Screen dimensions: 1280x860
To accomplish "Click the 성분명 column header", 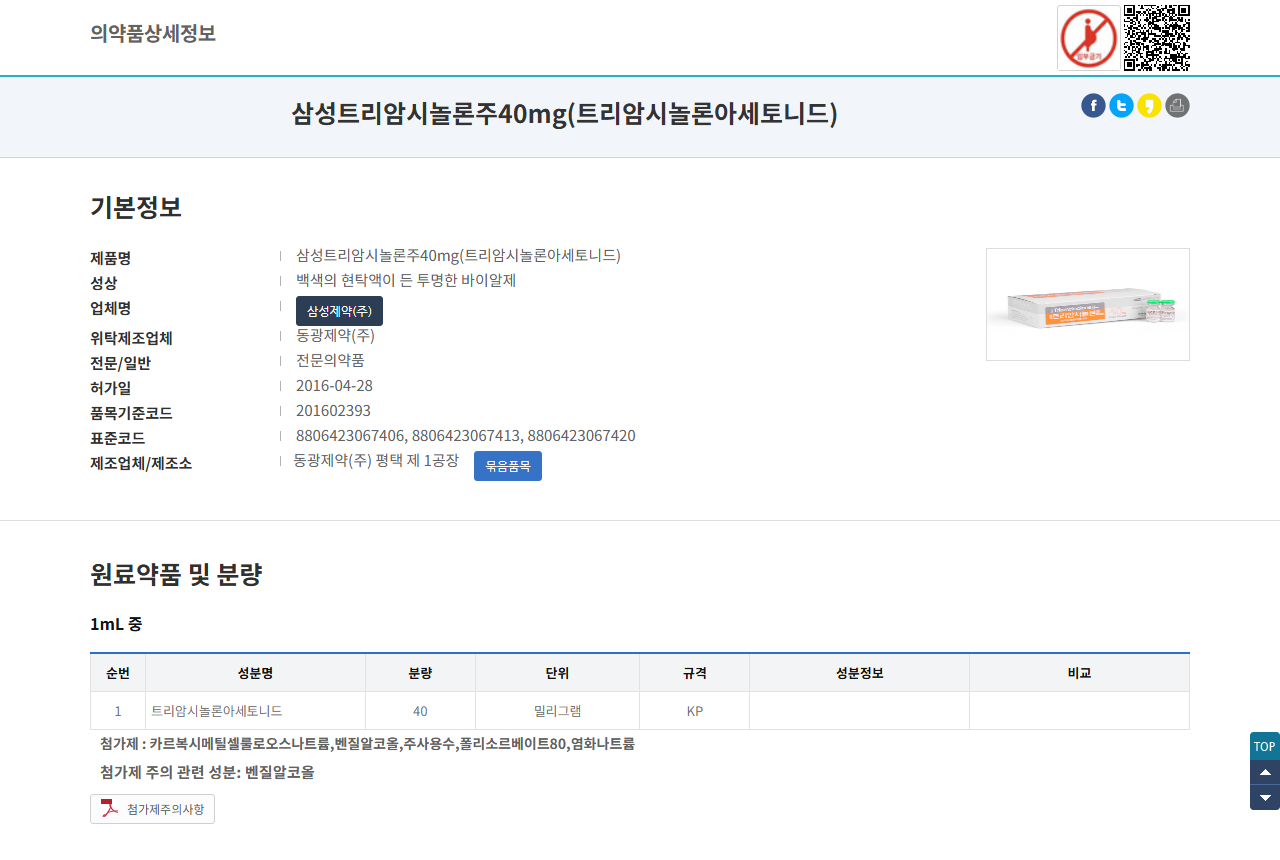I will click(255, 673).
